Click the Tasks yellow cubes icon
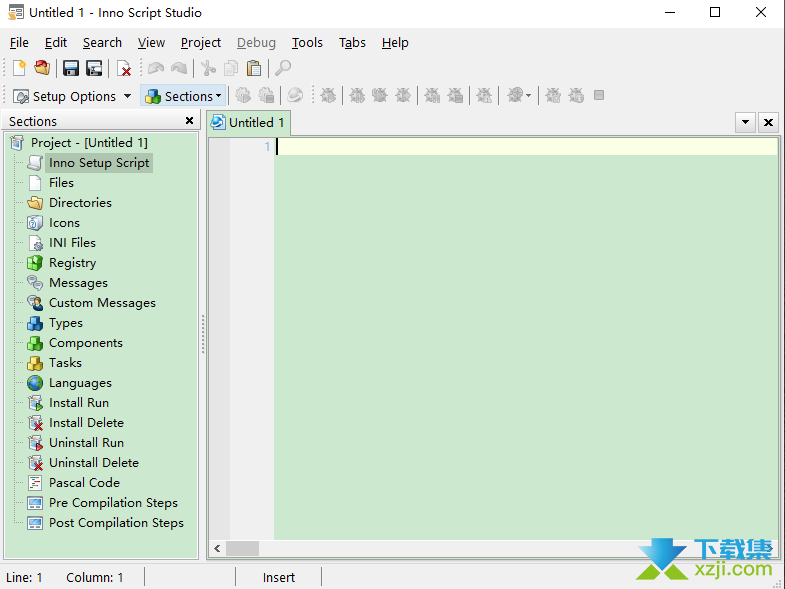Image resolution: width=785 pixels, height=589 pixels. click(x=35, y=363)
